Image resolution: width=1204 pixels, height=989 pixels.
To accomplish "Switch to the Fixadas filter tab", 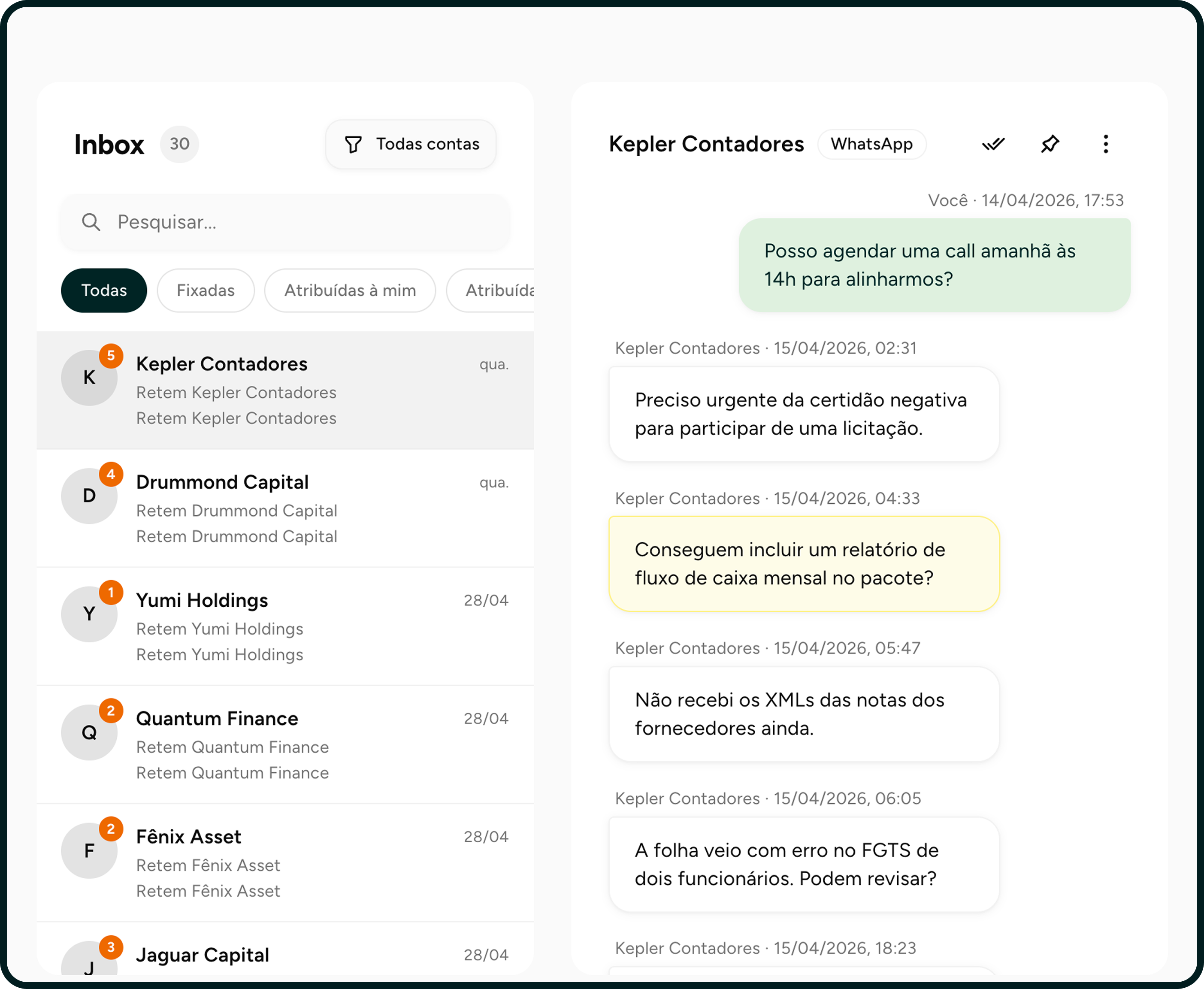I will (206, 290).
